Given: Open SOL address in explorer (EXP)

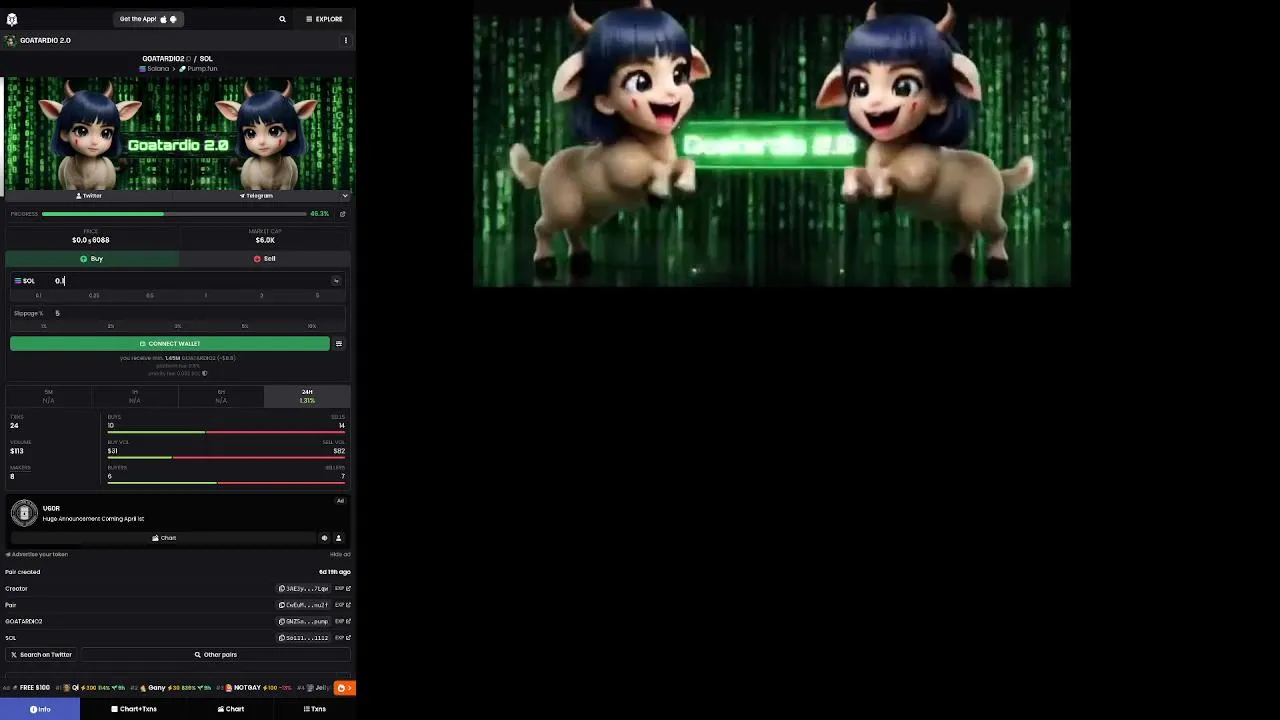Looking at the screenshot, I should pos(343,638).
